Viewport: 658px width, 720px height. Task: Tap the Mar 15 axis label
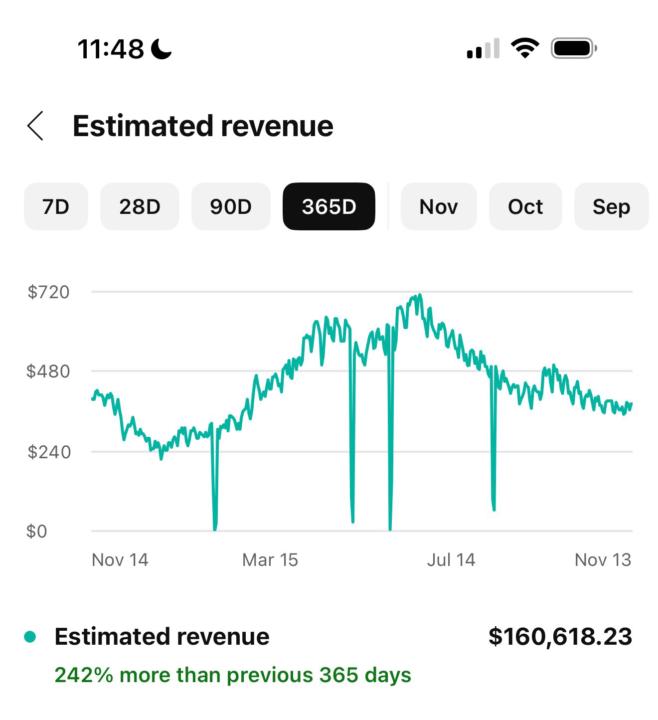click(270, 560)
